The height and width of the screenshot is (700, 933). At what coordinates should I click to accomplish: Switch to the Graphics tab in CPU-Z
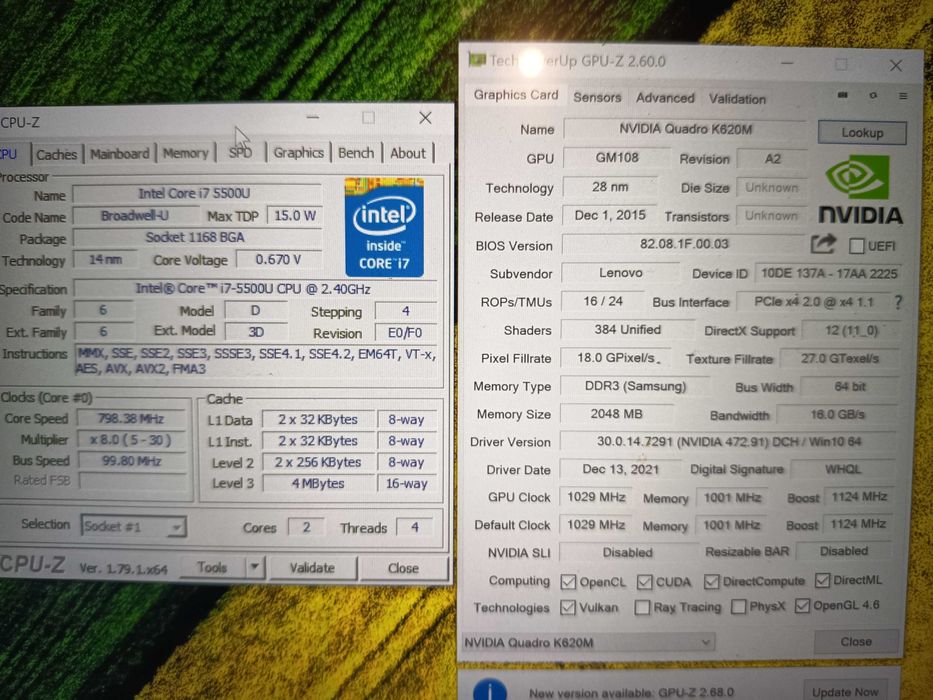[298, 152]
